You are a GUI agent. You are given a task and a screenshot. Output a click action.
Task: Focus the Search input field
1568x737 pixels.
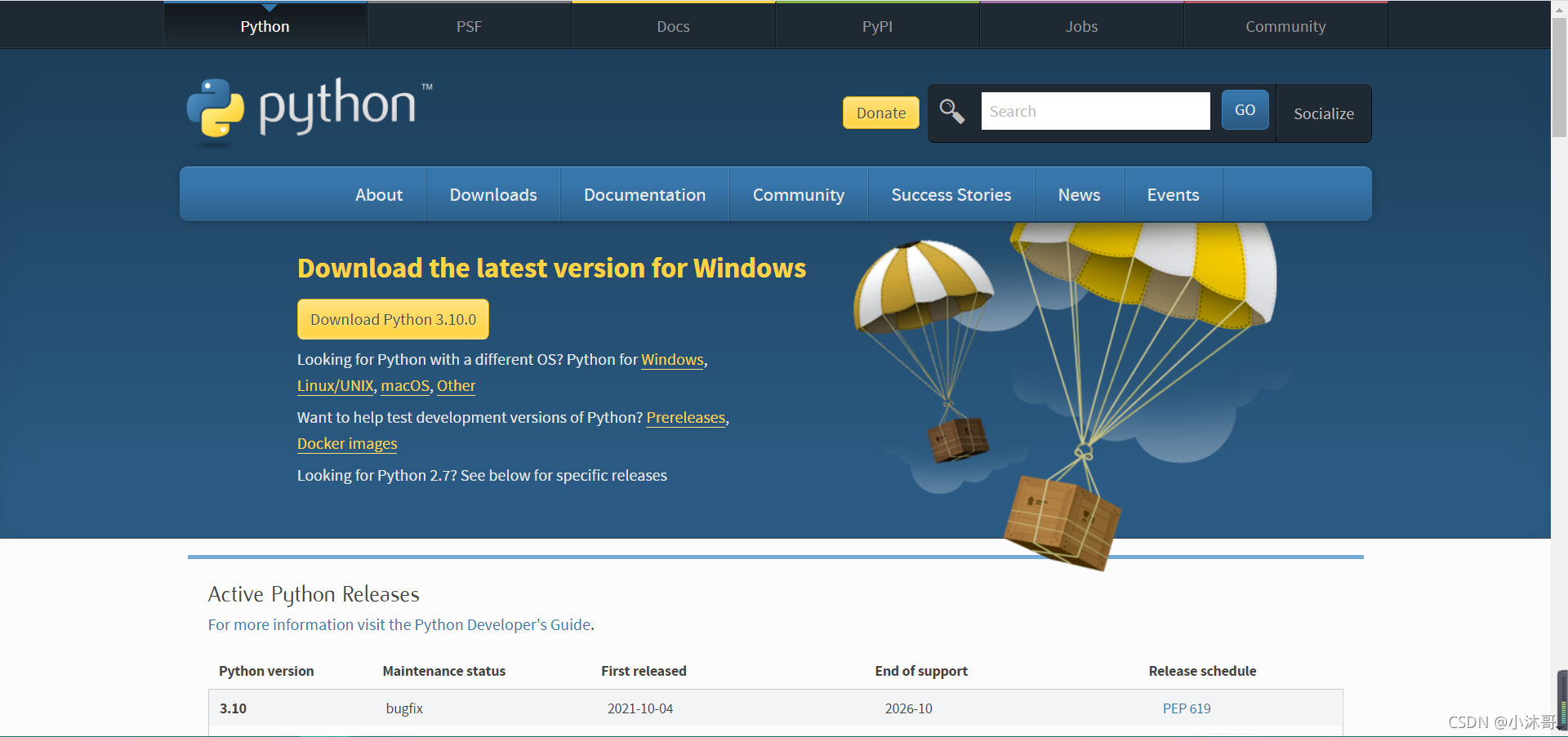pos(1095,111)
